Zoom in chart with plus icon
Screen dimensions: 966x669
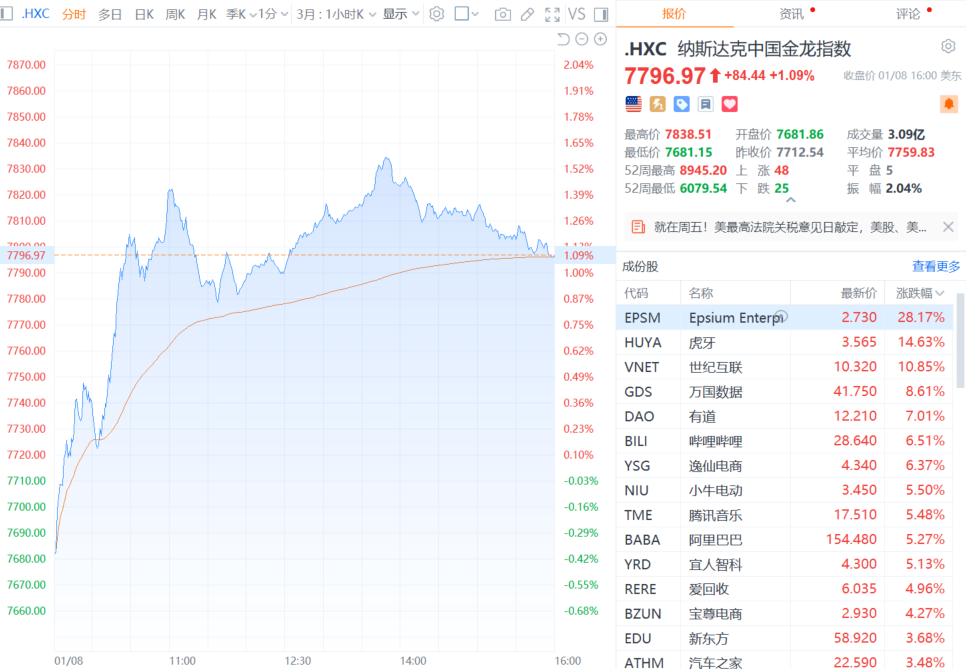point(601,39)
